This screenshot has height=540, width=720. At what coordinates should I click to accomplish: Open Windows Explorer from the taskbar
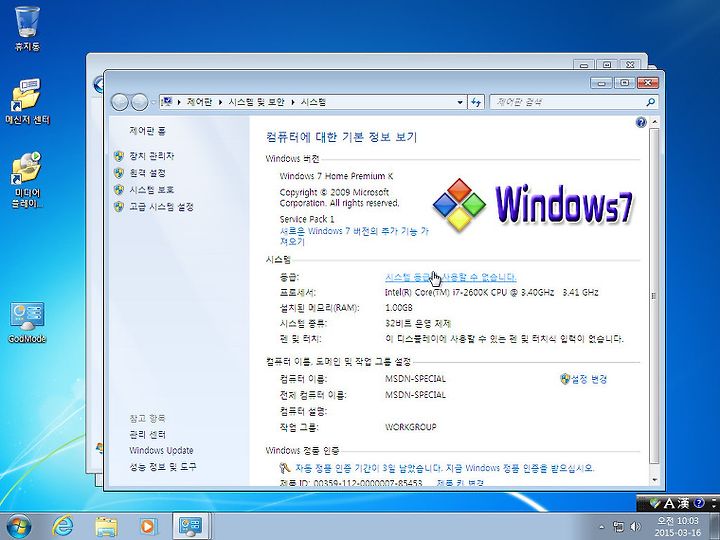[106, 526]
